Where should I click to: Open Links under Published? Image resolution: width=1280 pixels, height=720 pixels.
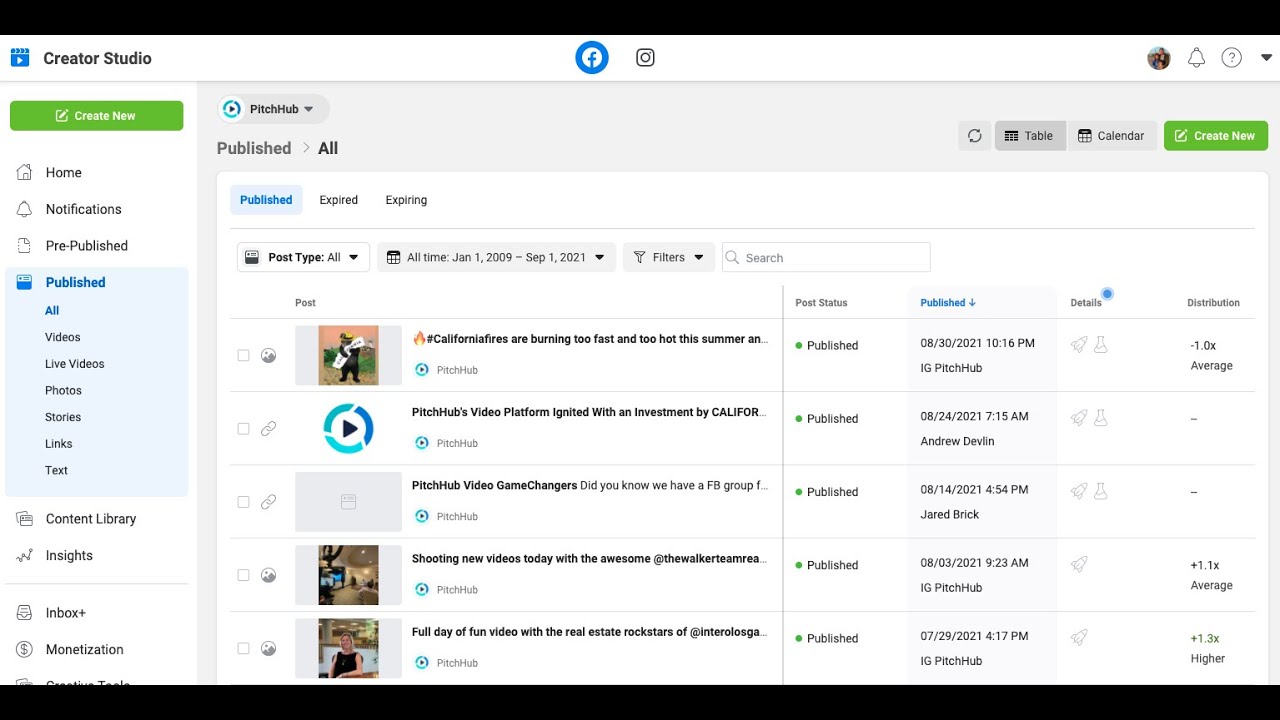(x=59, y=443)
